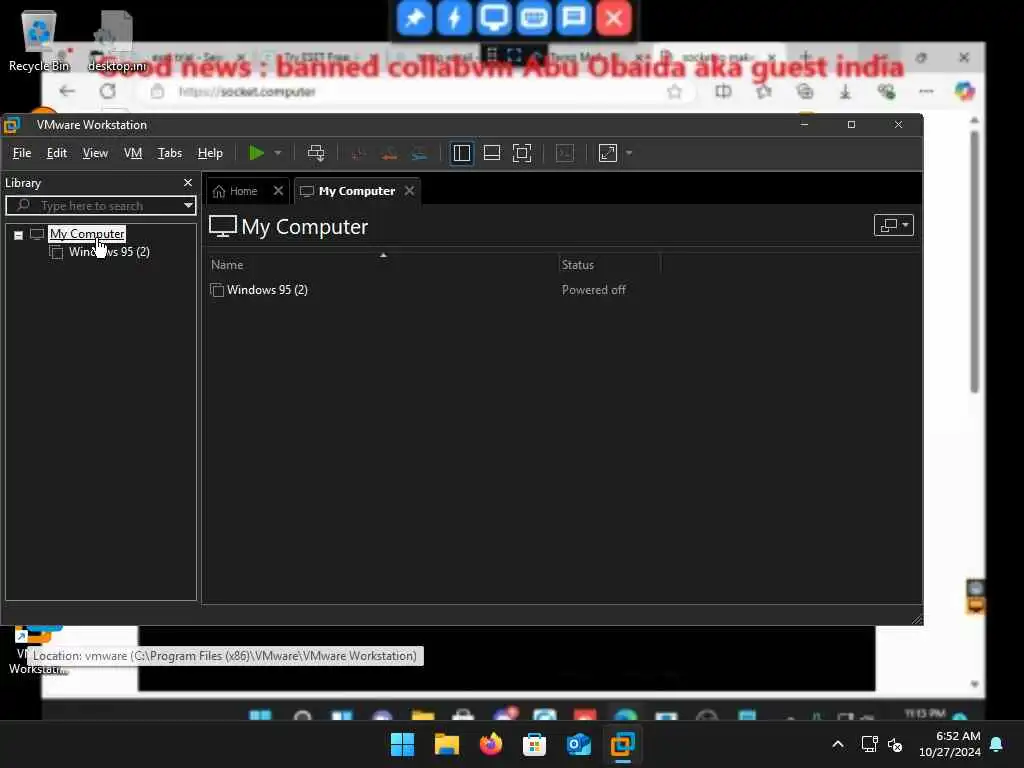1024x768 pixels.
Task: Open chat icon in remote toolbar
Action: [573, 18]
